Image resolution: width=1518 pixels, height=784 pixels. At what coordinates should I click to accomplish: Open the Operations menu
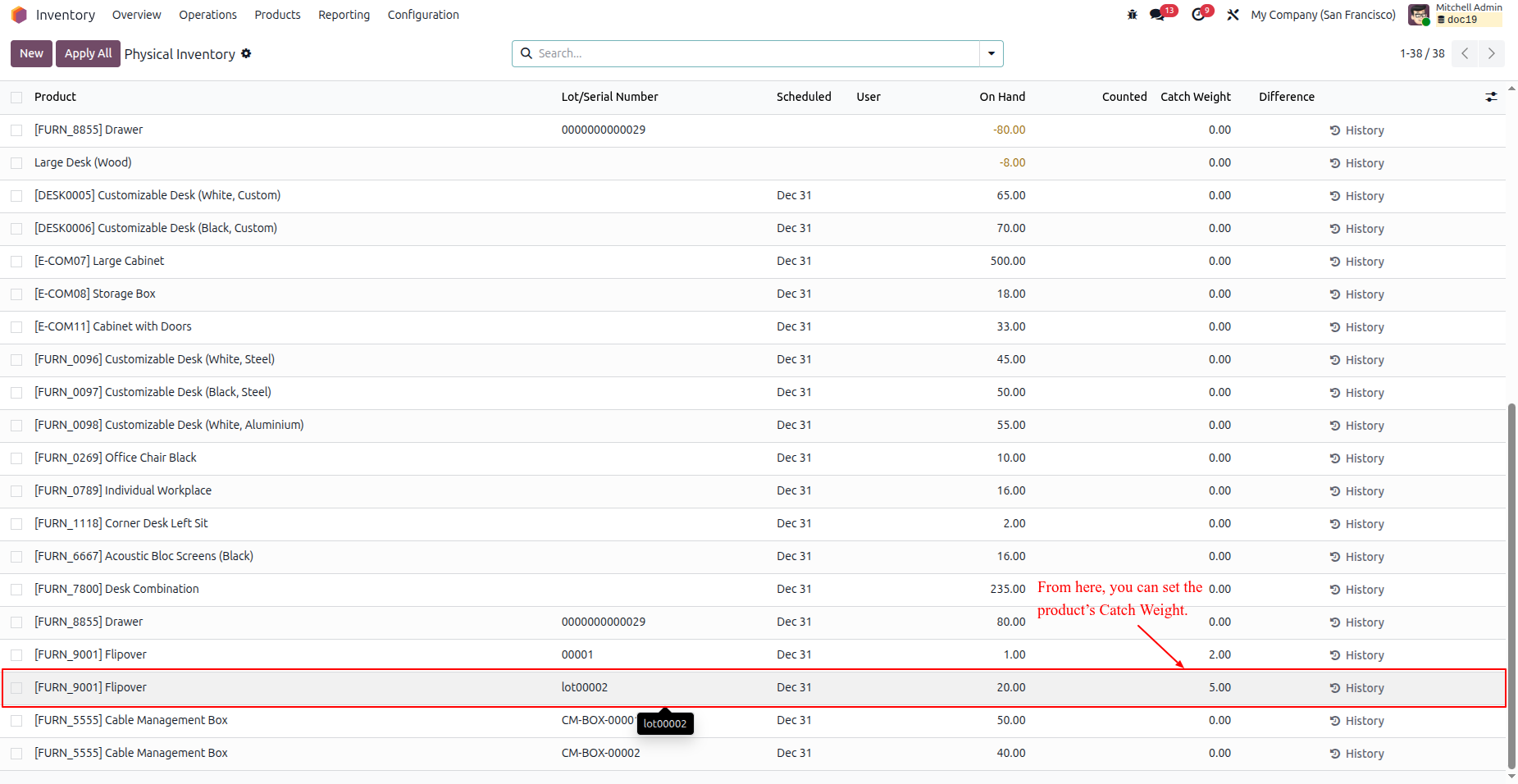(207, 15)
